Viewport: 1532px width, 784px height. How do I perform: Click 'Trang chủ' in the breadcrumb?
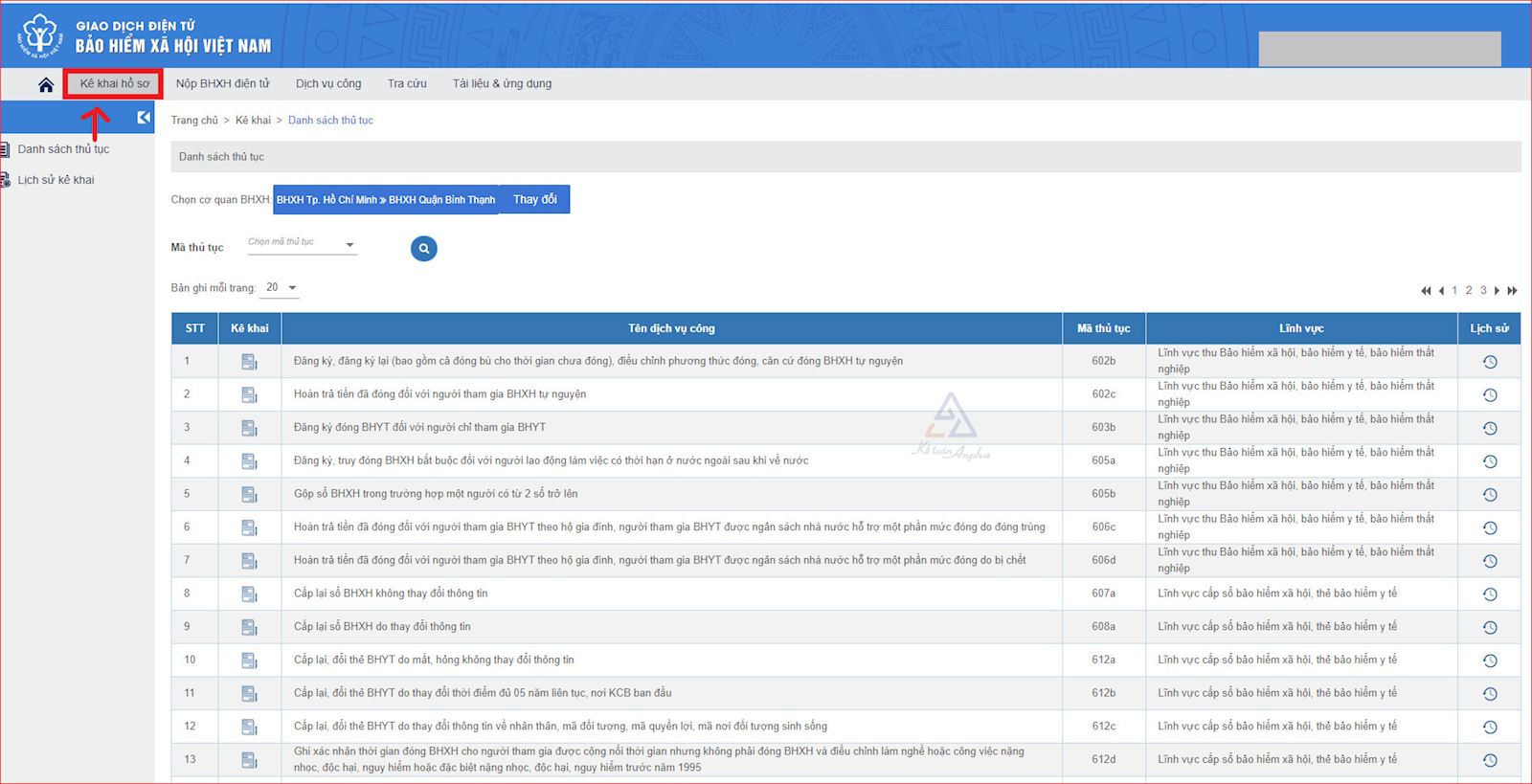coord(194,121)
